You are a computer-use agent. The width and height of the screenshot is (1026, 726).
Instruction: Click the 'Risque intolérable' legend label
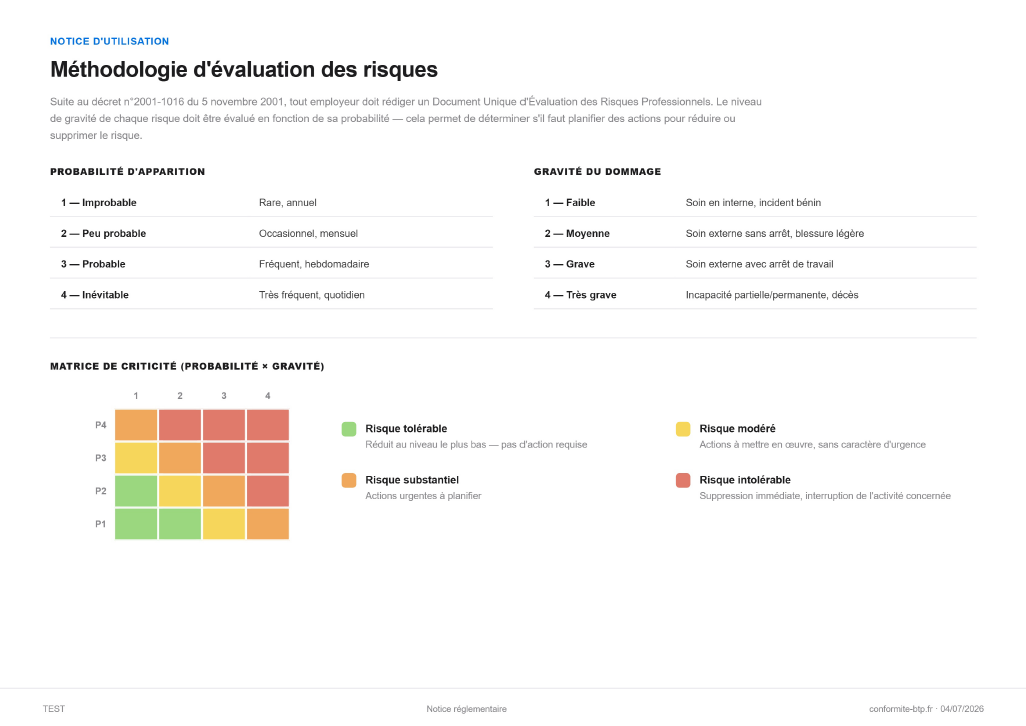(745, 480)
